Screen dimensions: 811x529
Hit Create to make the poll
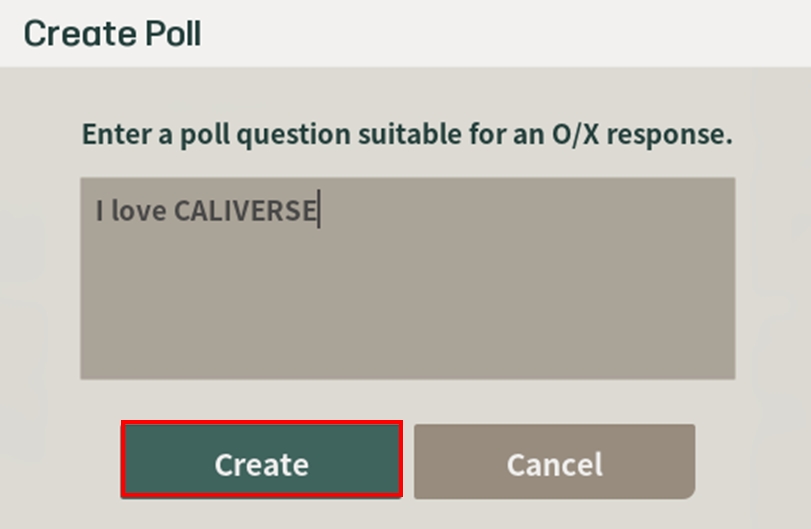click(x=261, y=462)
